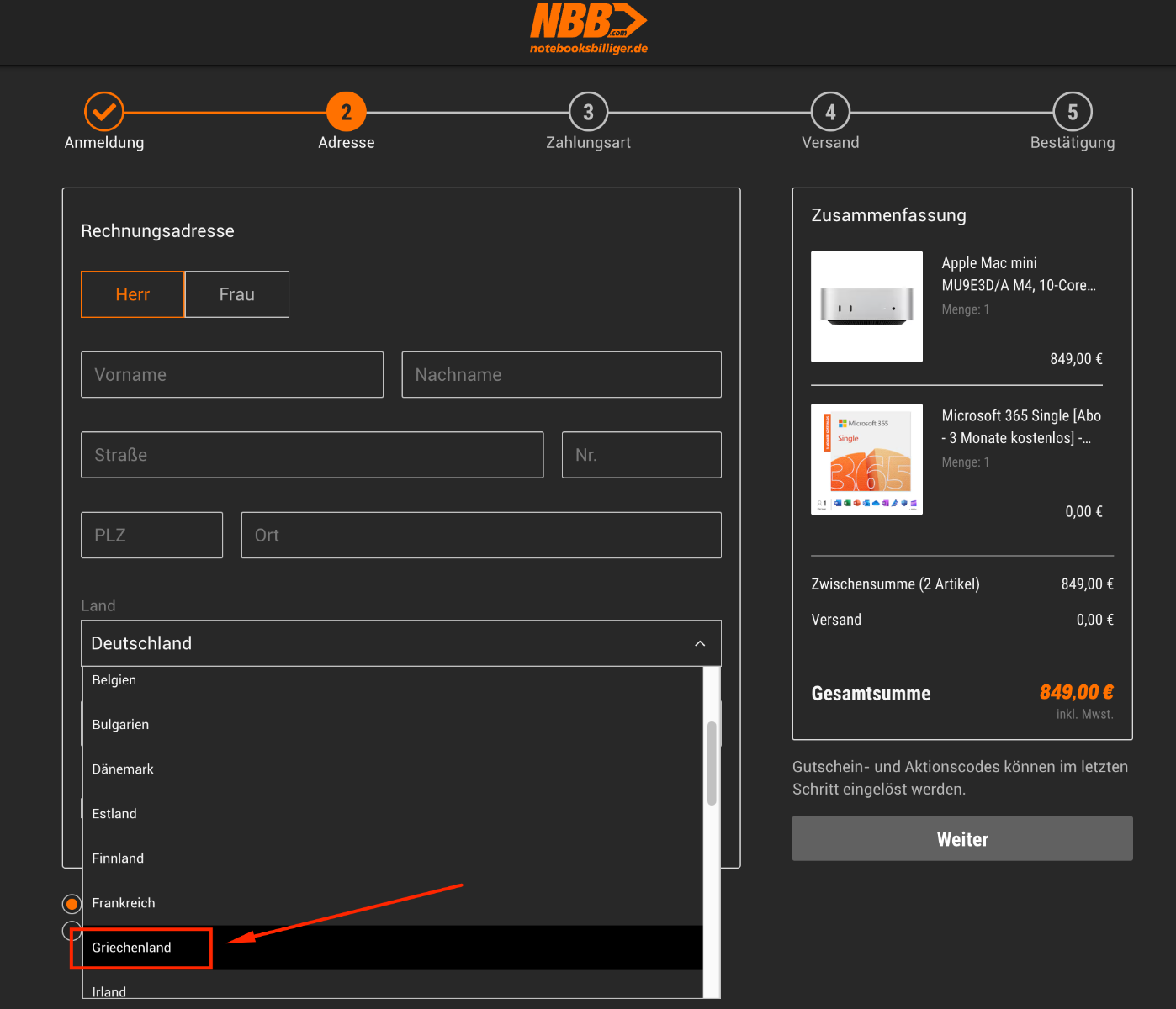The height and width of the screenshot is (1009, 1176).
Task: Select Bulgarien from the country list
Action: tap(393, 725)
